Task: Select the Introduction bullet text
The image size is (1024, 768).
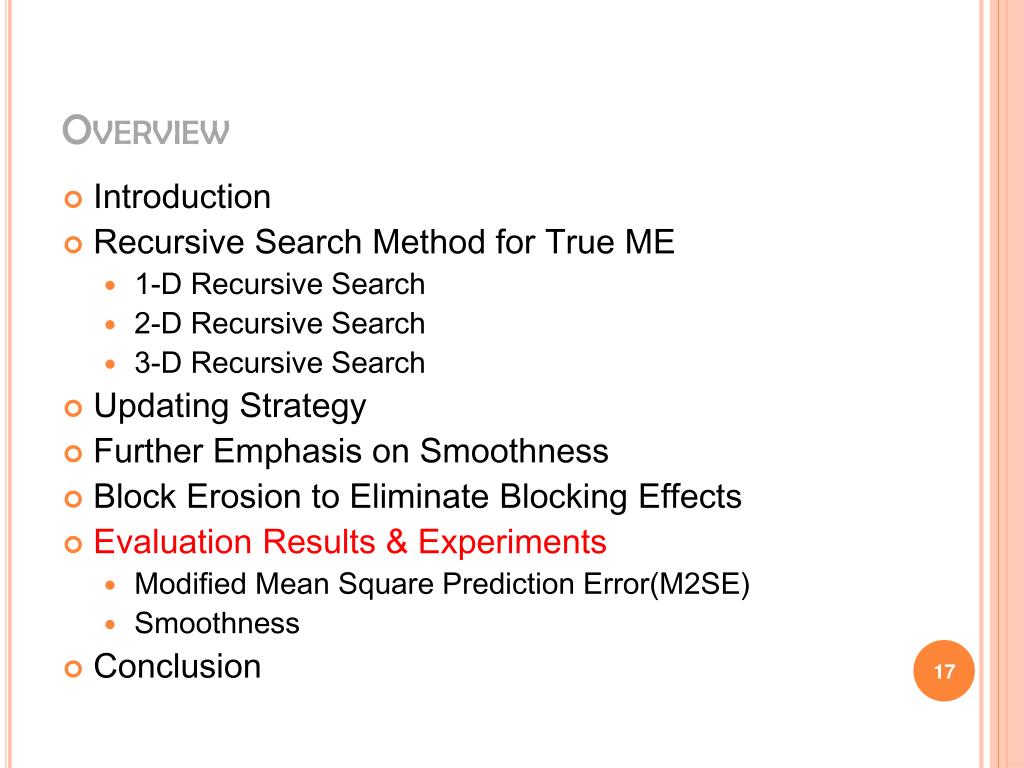Action: [182, 197]
